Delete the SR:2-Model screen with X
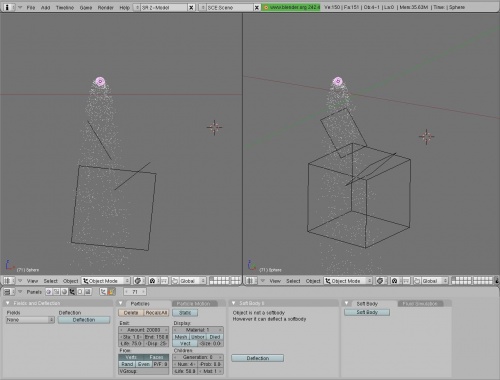This screenshot has width=500, height=380. click(191, 7)
